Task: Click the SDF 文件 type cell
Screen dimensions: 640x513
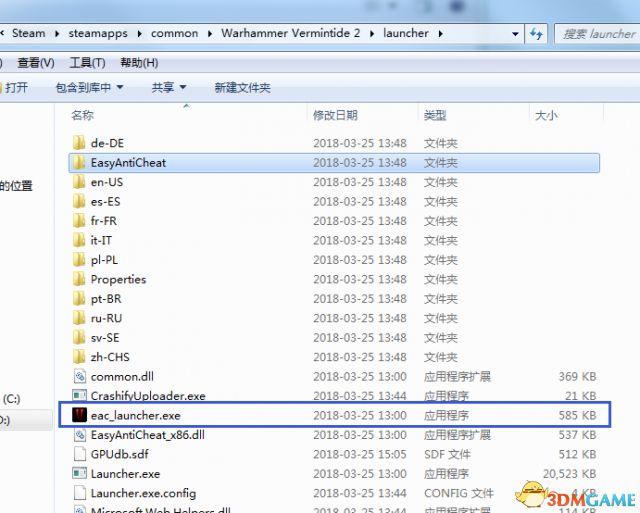Action: coord(447,454)
